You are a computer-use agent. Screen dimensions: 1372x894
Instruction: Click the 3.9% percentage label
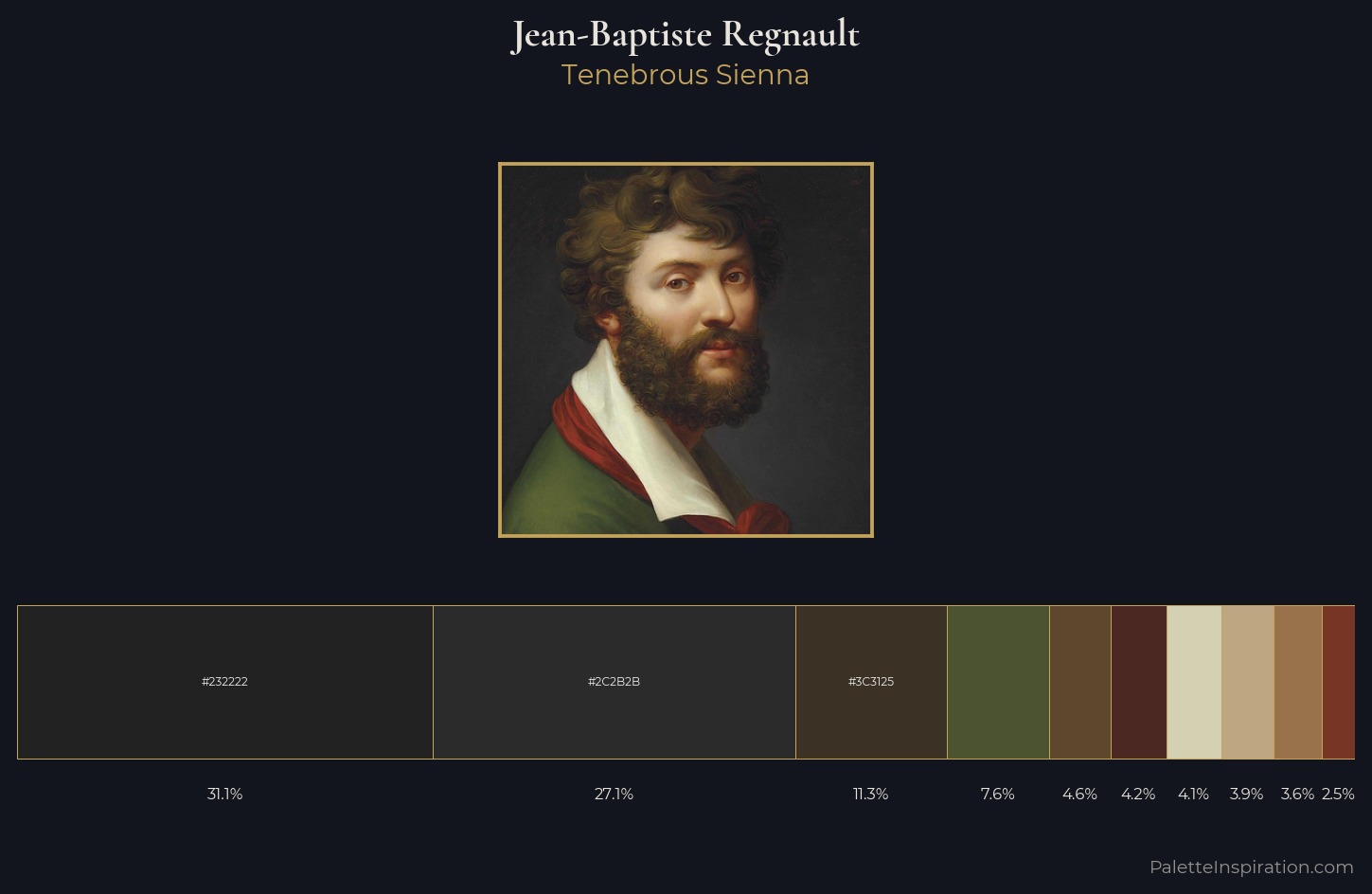pos(1247,795)
